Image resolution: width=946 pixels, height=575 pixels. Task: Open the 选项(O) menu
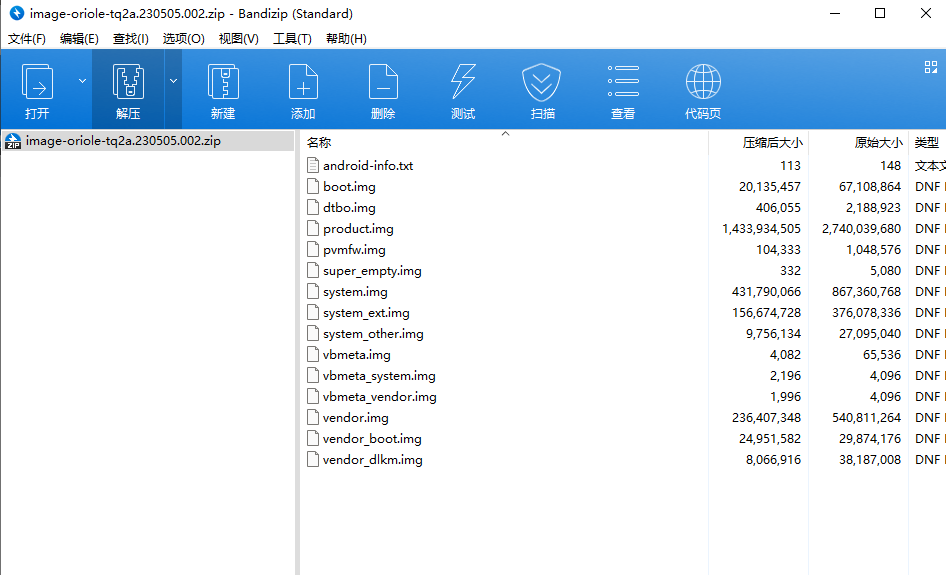[183, 39]
